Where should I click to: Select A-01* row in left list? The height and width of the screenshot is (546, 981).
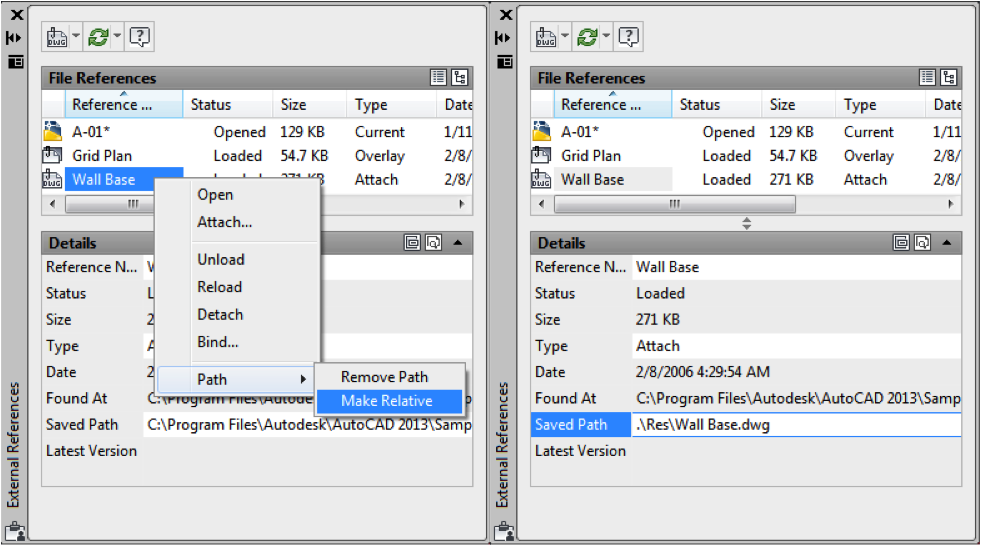257,132
